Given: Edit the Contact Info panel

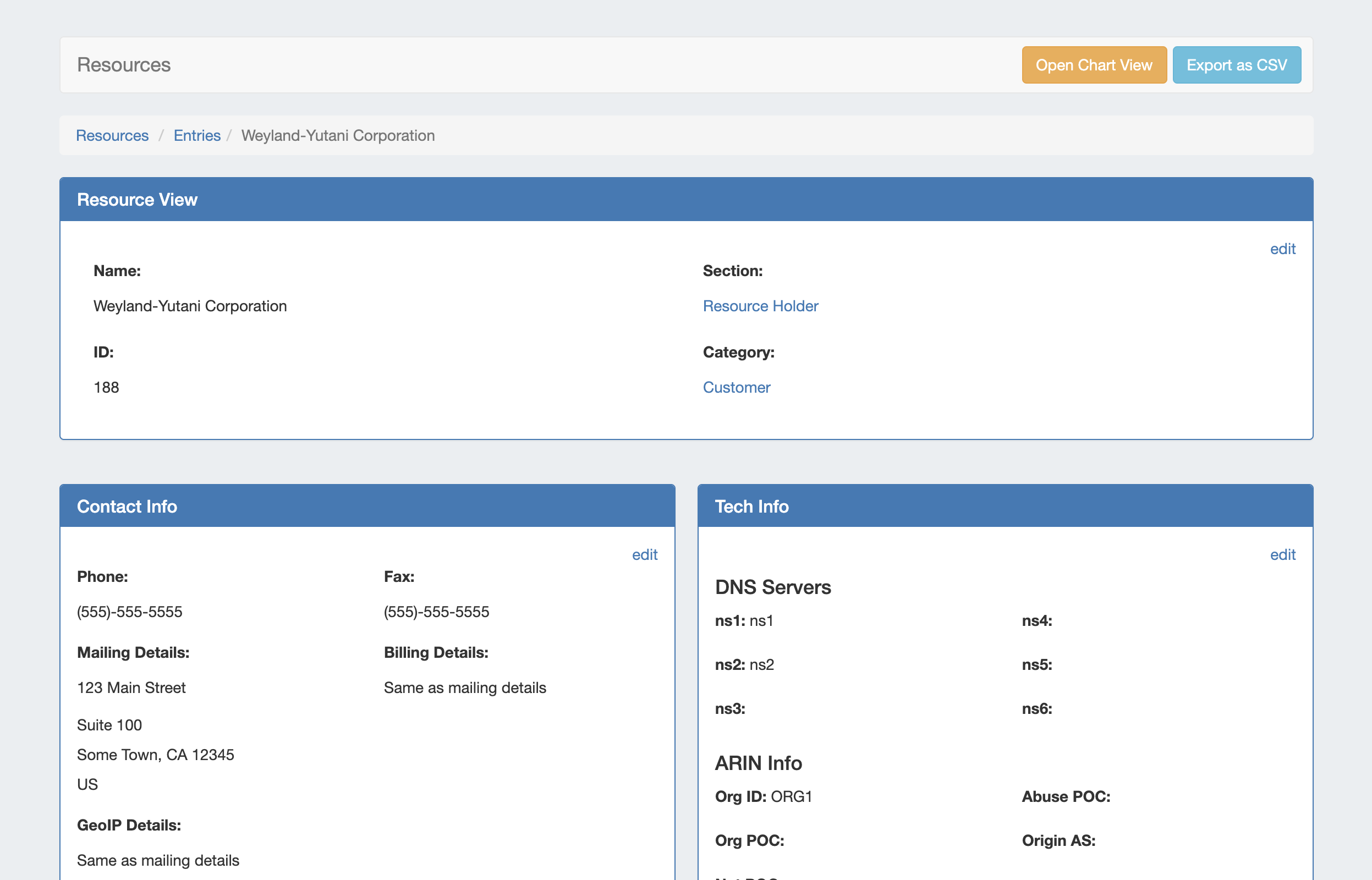Looking at the screenshot, I should 644,555.
